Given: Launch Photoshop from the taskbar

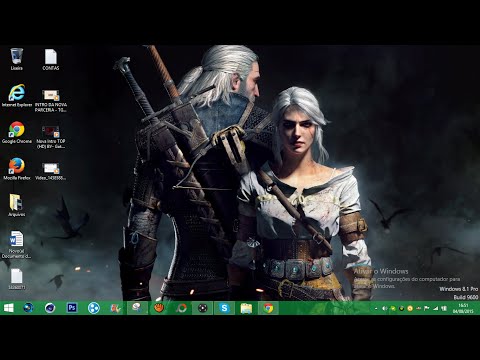Looking at the screenshot, I should click(x=72, y=308).
